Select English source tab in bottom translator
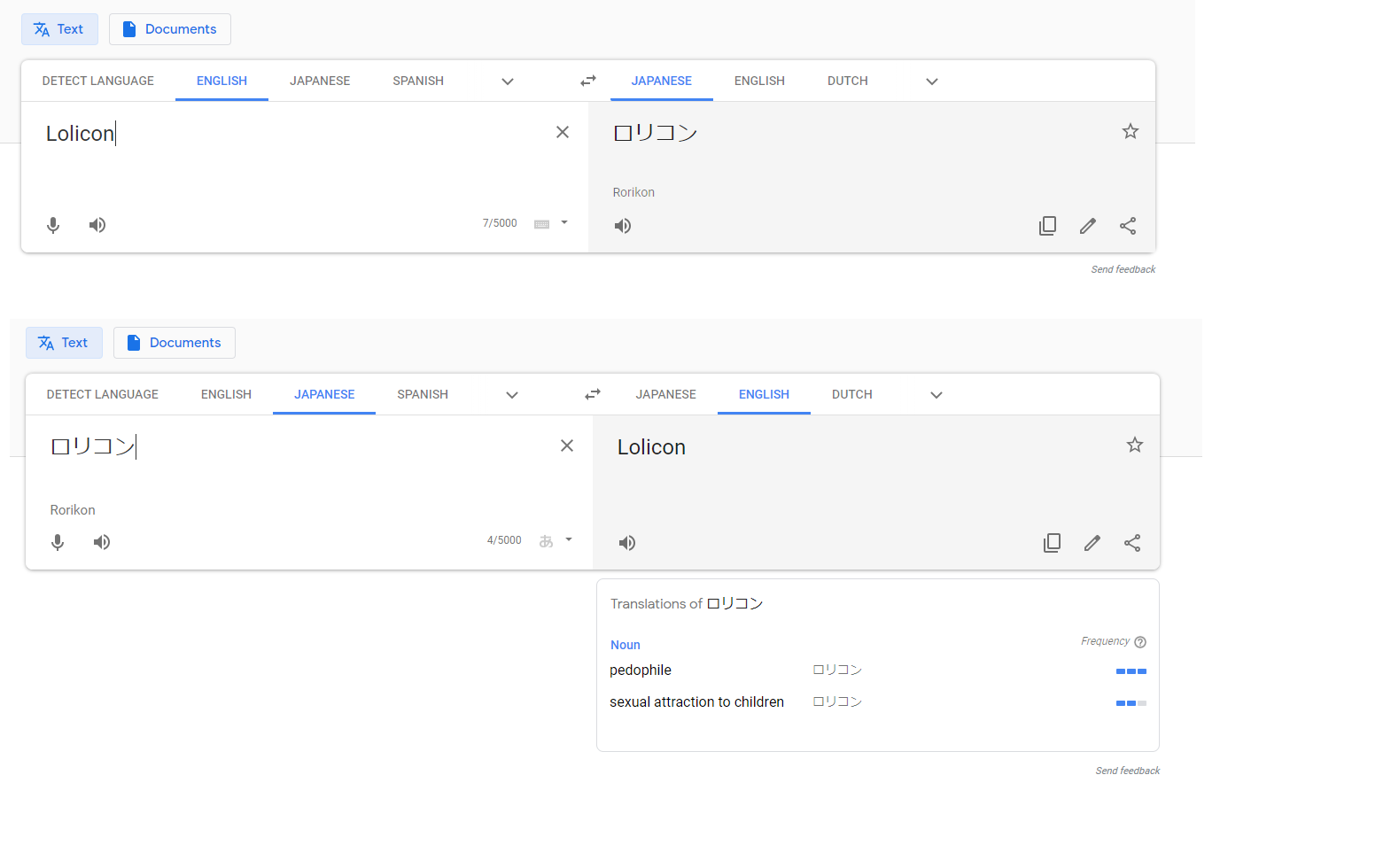1391x868 pixels. [226, 394]
